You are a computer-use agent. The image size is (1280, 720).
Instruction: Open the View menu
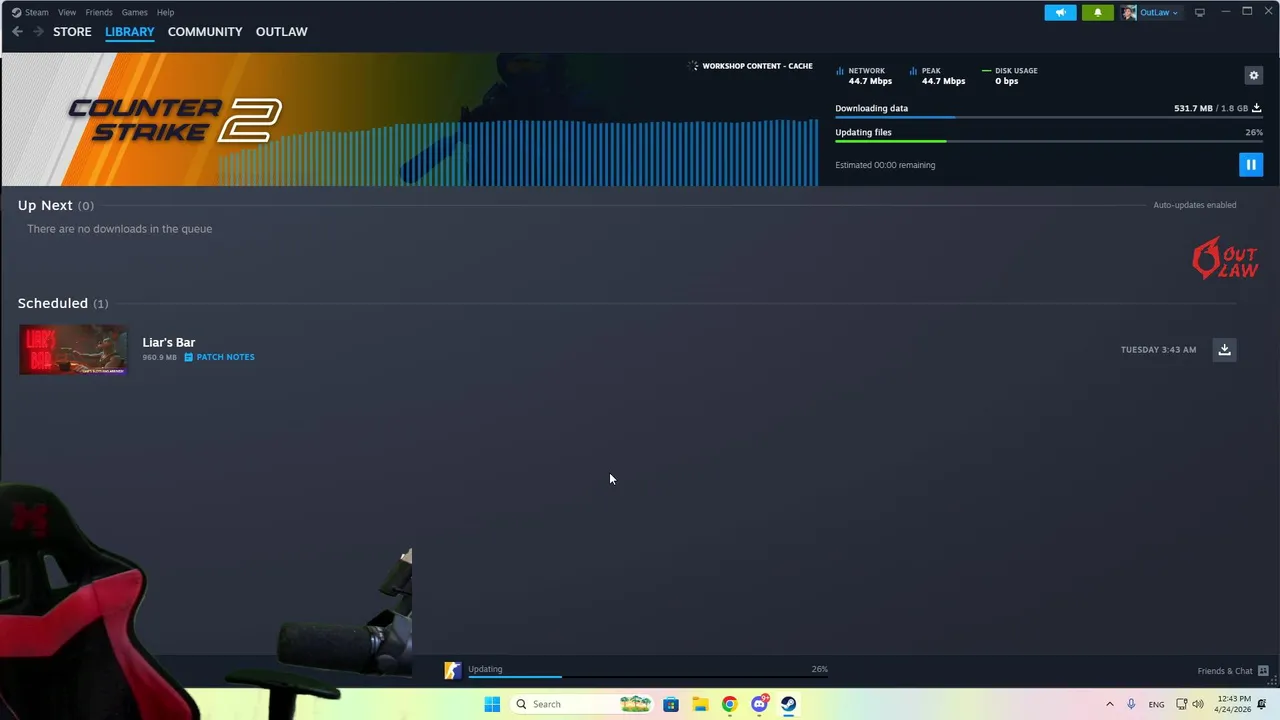(x=67, y=12)
